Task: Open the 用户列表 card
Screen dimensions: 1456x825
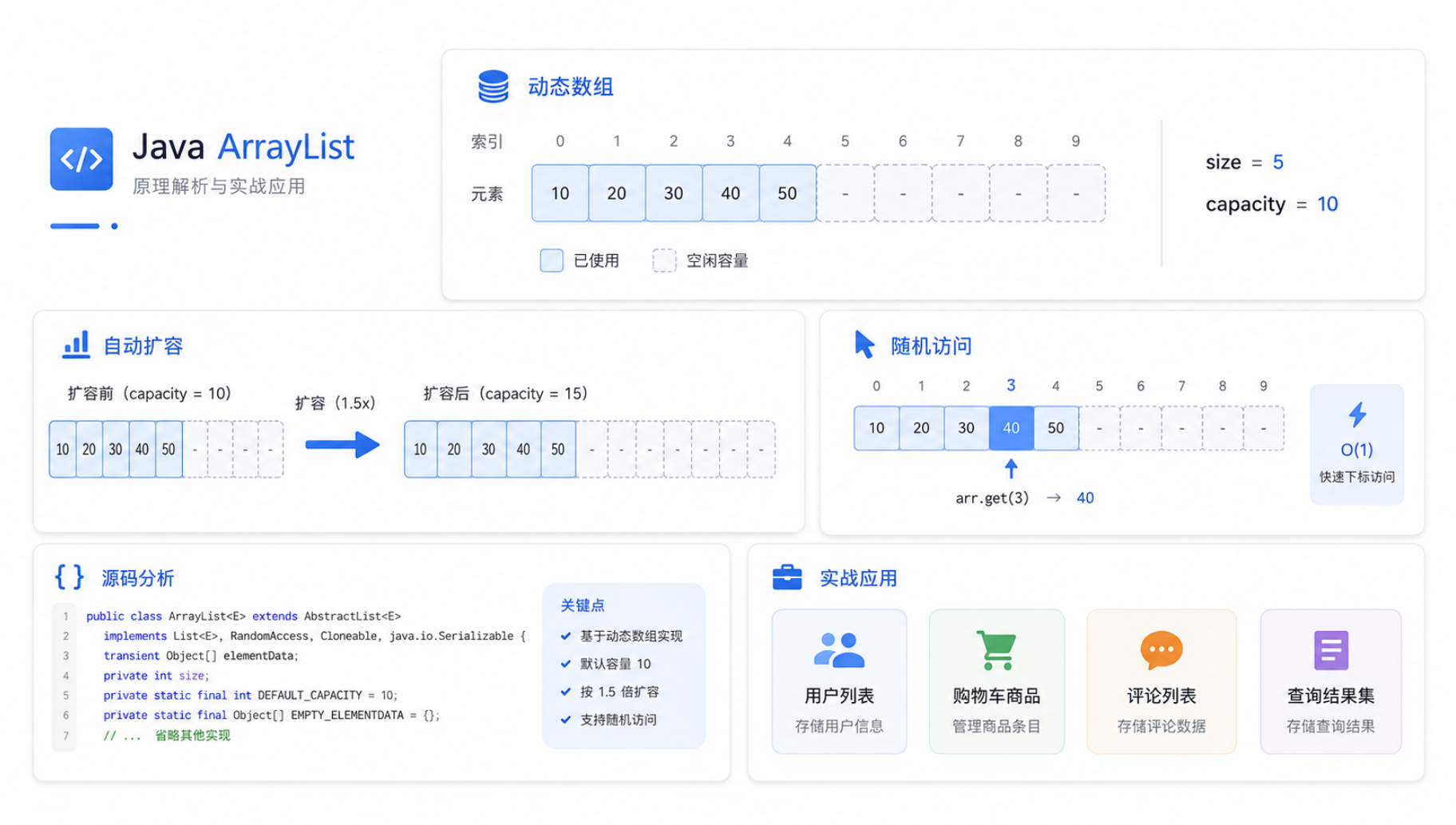Action: click(x=839, y=681)
